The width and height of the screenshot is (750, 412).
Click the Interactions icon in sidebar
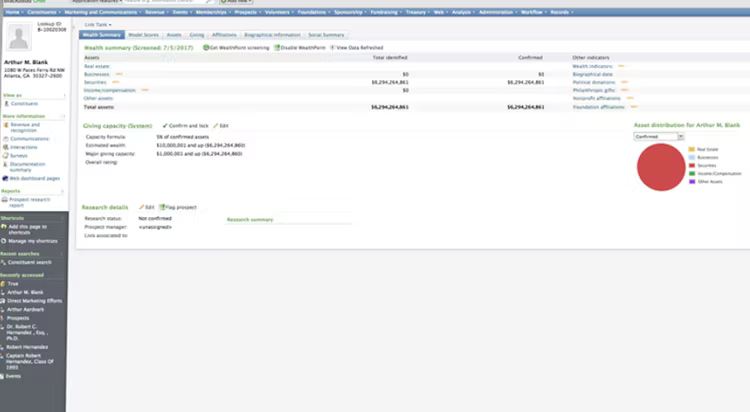click(6, 147)
